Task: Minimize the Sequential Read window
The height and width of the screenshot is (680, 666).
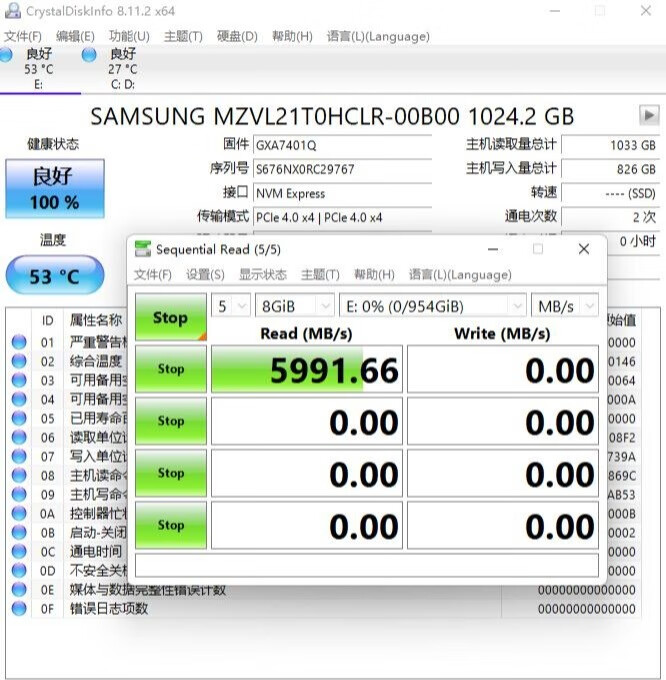Action: (493, 249)
